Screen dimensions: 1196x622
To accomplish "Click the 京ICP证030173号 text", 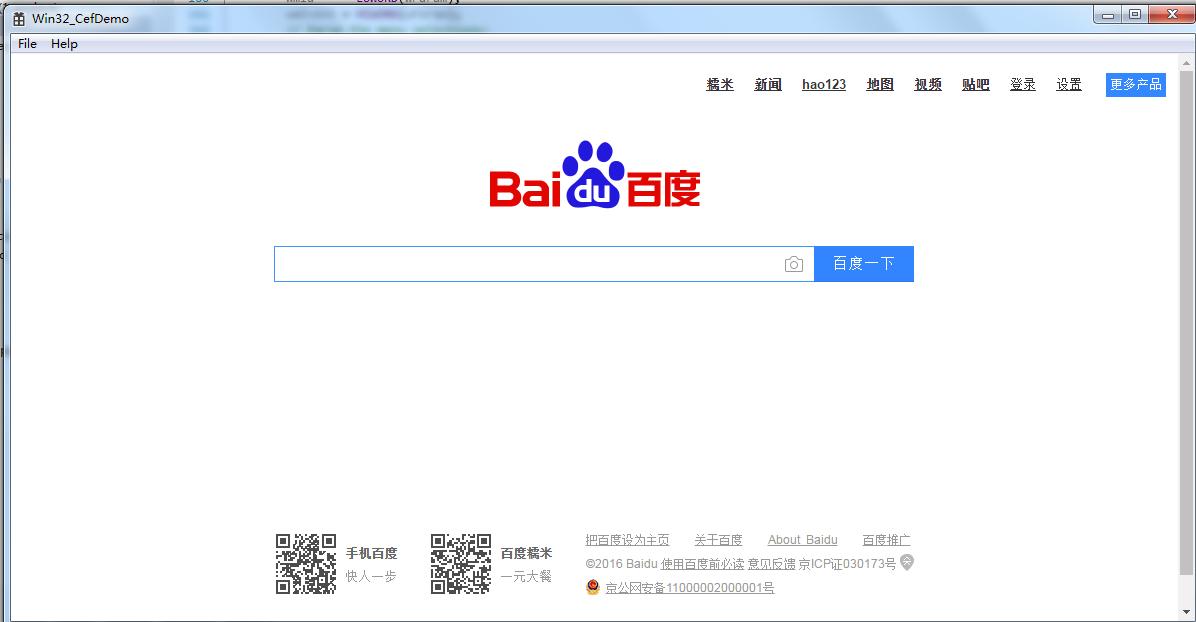I will point(847,564).
